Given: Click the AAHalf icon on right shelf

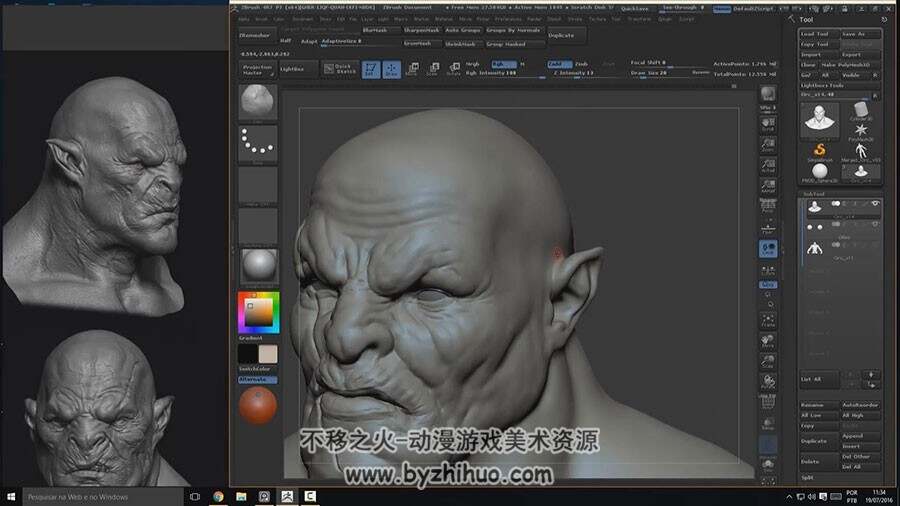Looking at the screenshot, I should pos(768,186).
